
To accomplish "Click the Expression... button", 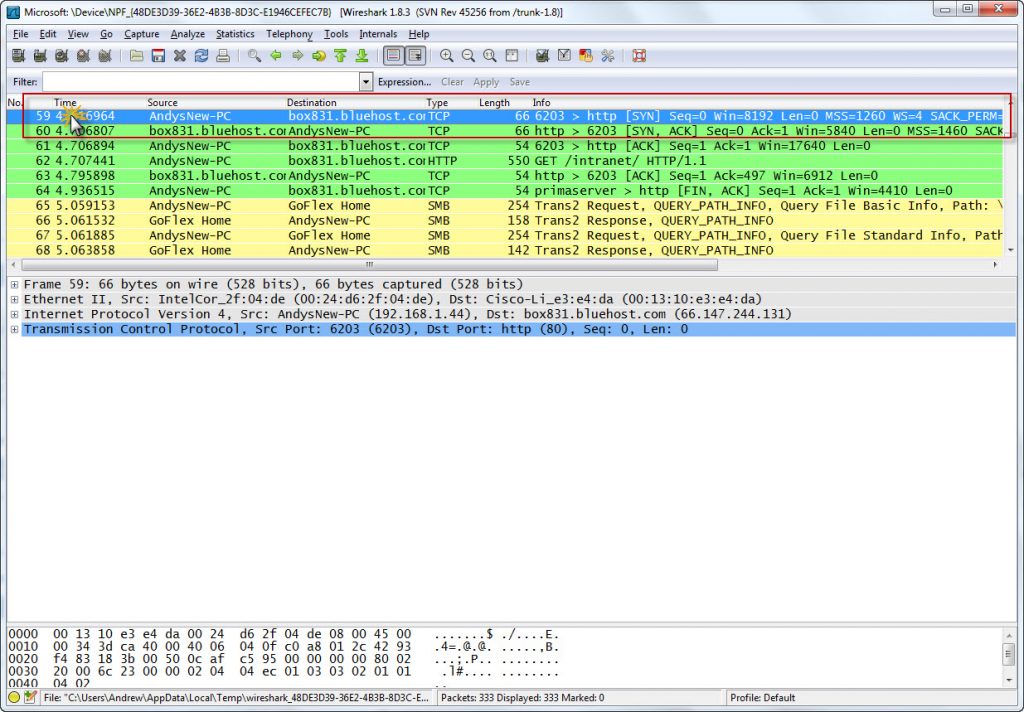I will (404, 82).
